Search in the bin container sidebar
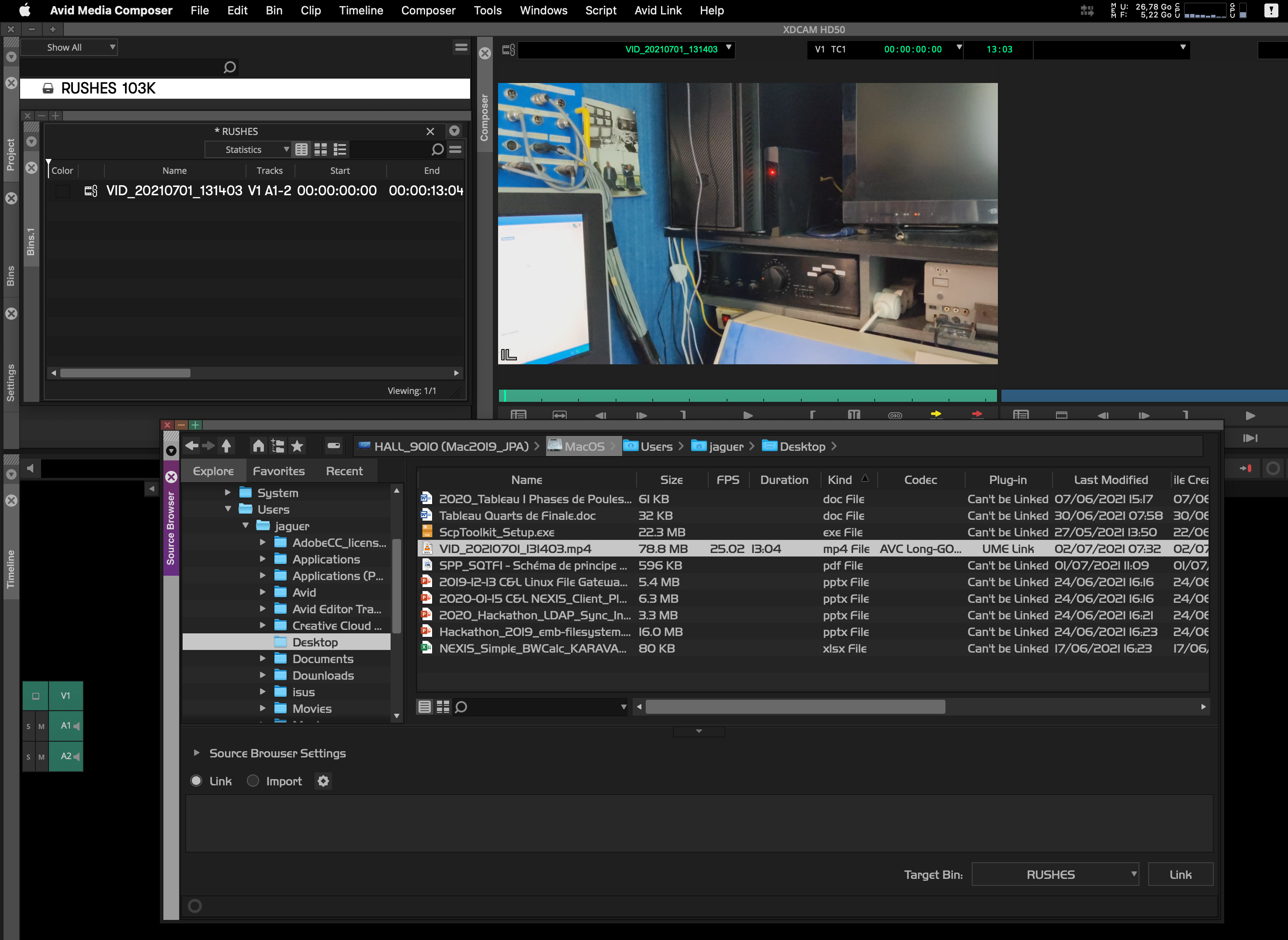Image resolution: width=1288 pixels, height=940 pixels. 229,68
